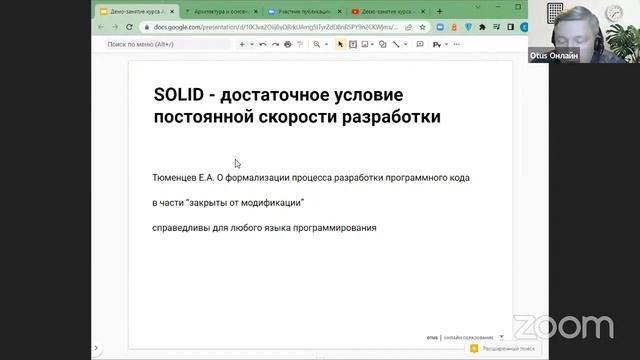This screenshot has height=360, width=640.
Task: Click the Расширенный поиск button
Action: pos(502,349)
